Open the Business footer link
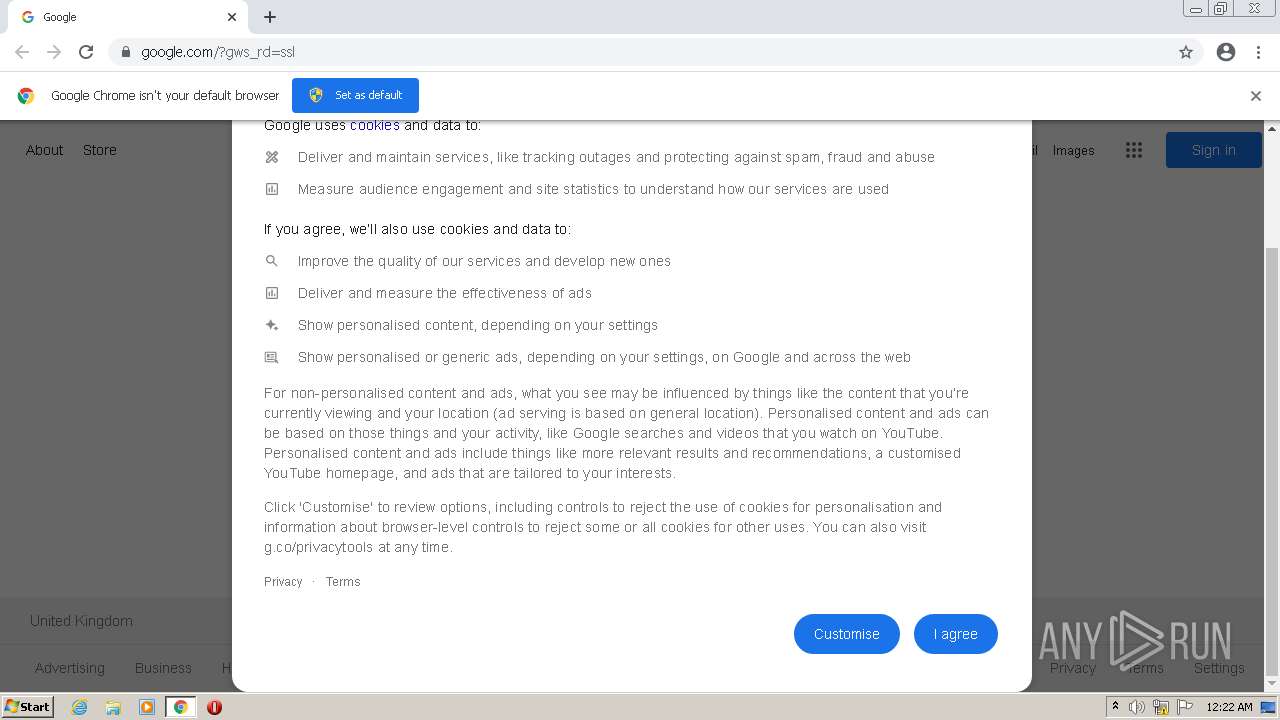 click(163, 668)
